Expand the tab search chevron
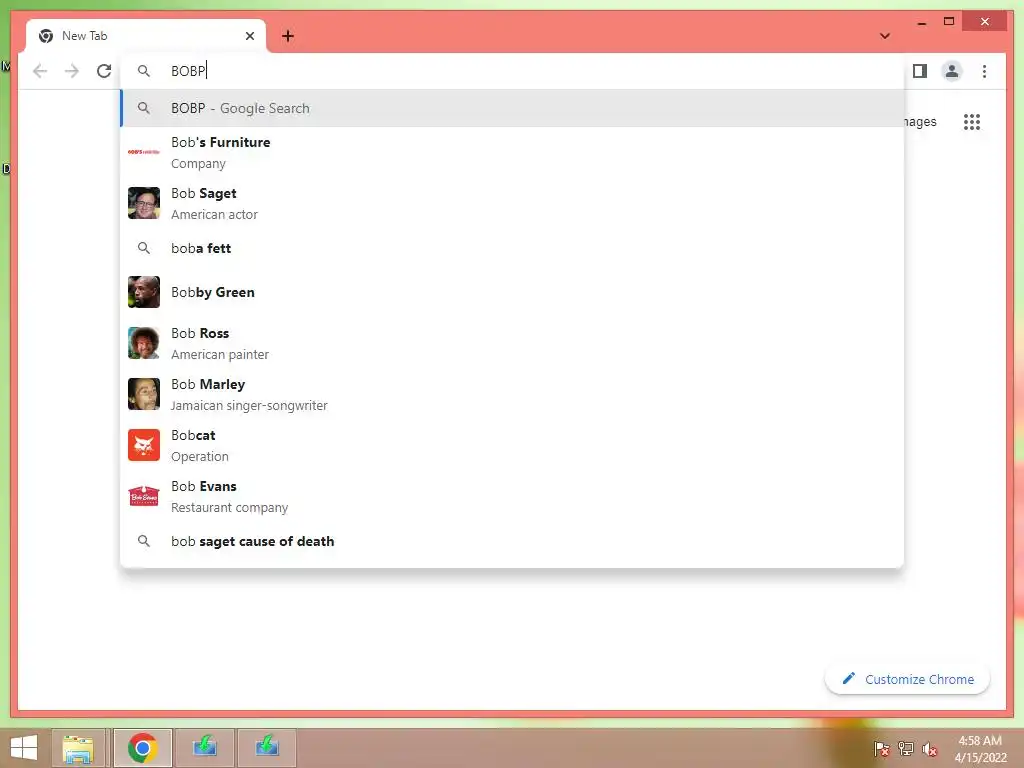The image size is (1024, 768). coord(885,36)
